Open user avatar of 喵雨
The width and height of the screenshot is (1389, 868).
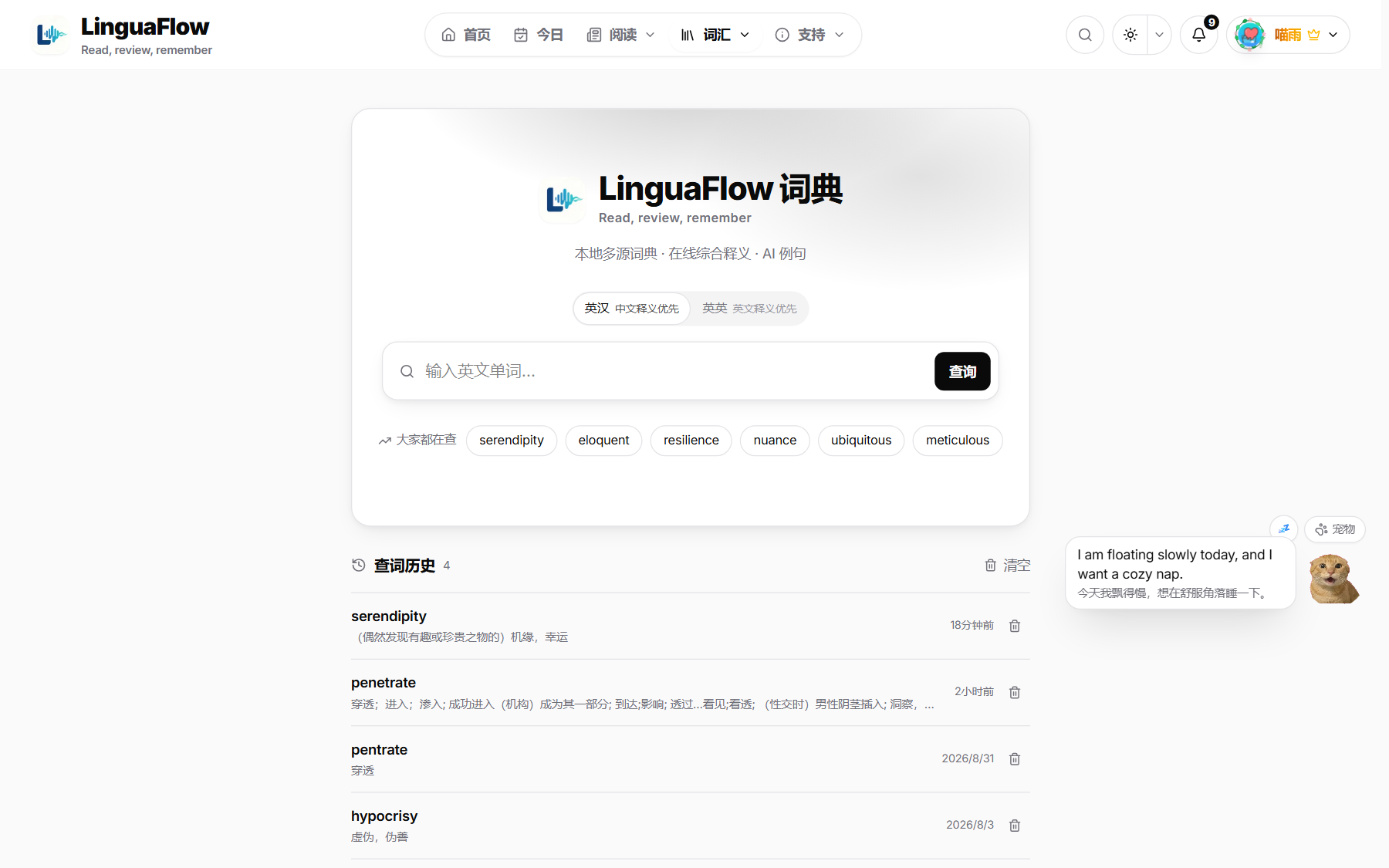coord(1249,35)
